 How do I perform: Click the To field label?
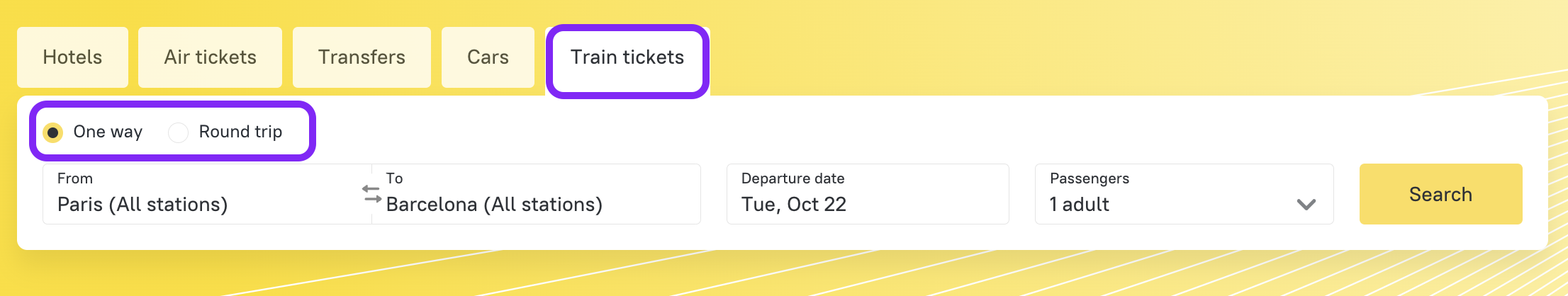(x=394, y=178)
